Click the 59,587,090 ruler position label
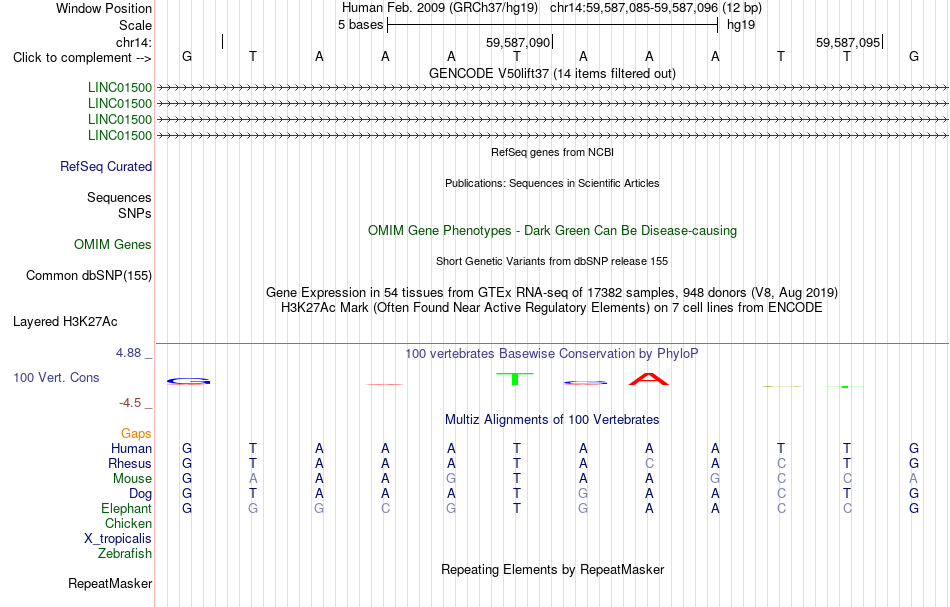This screenshot has width=950, height=607. (x=518, y=43)
